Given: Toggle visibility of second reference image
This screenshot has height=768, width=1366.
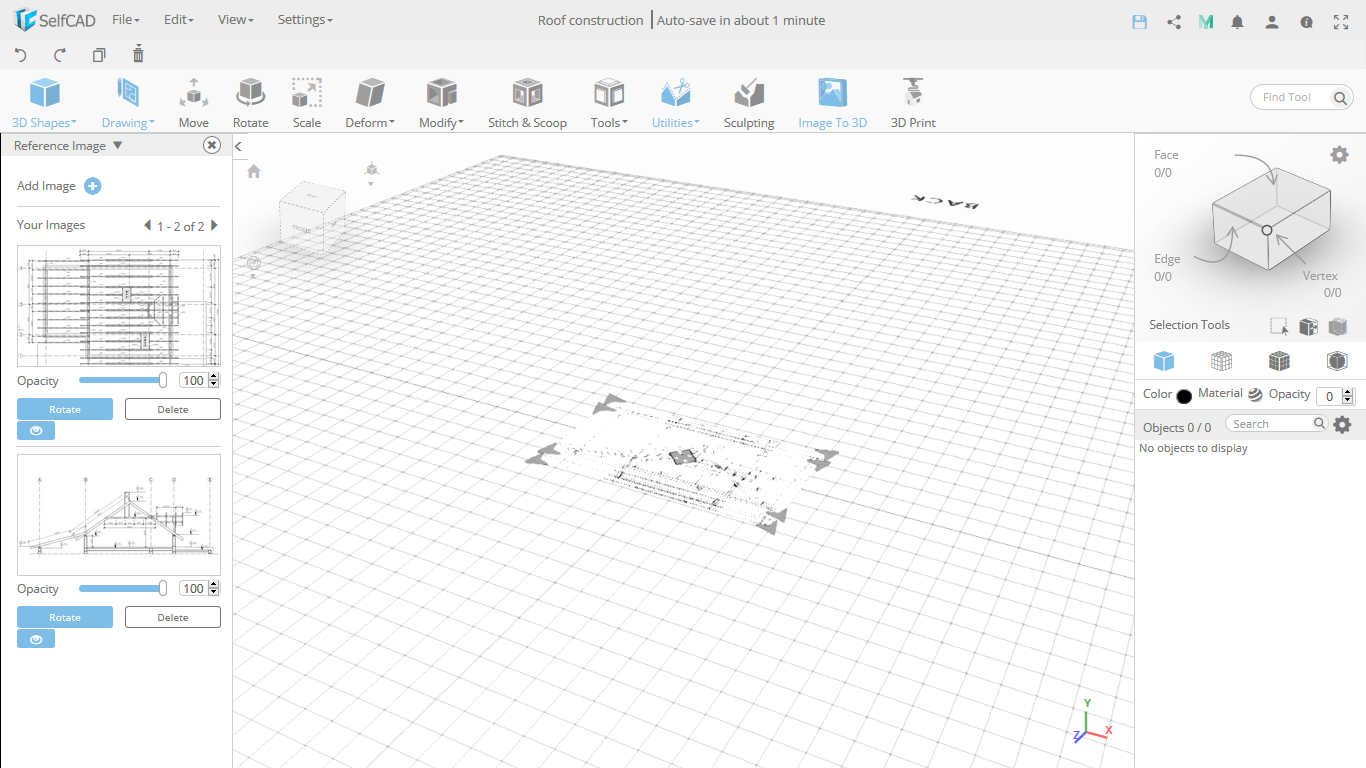Looking at the screenshot, I should [x=36, y=639].
